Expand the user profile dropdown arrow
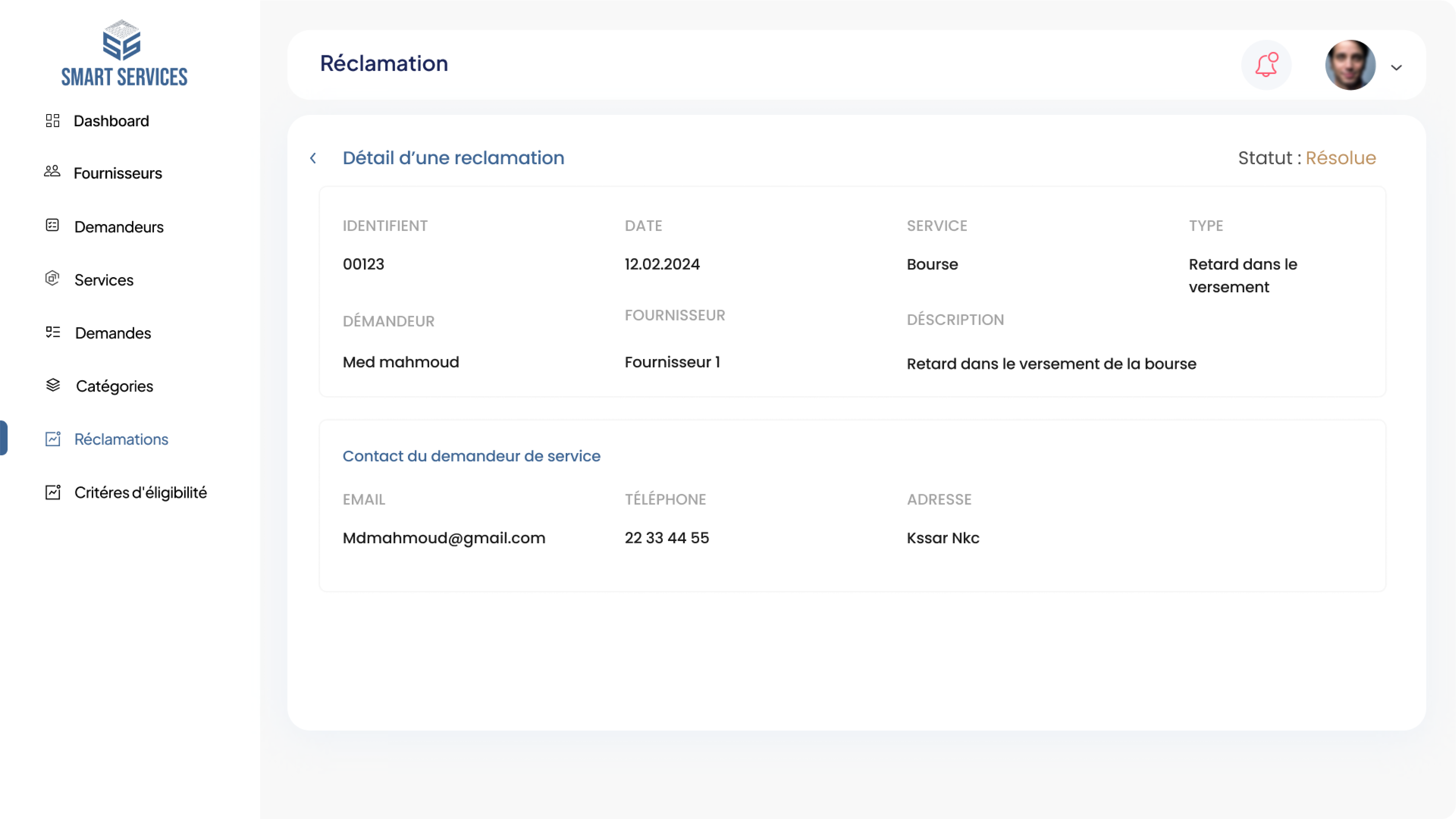Screen dimensions: 1456x819 click(1396, 68)
